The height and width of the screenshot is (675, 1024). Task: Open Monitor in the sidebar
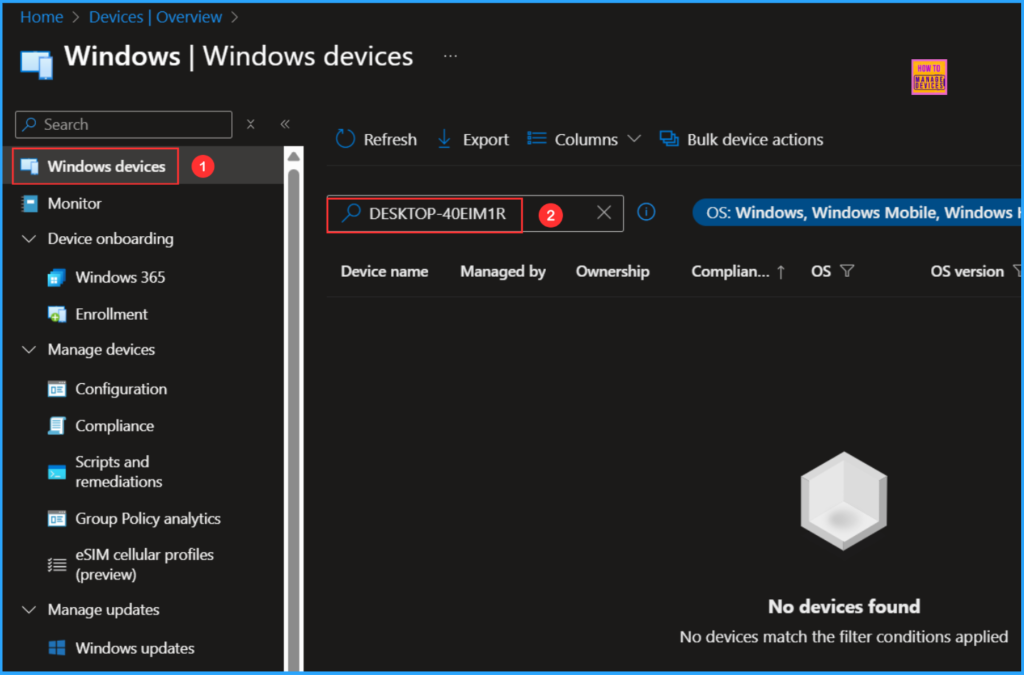click(74, 204)
